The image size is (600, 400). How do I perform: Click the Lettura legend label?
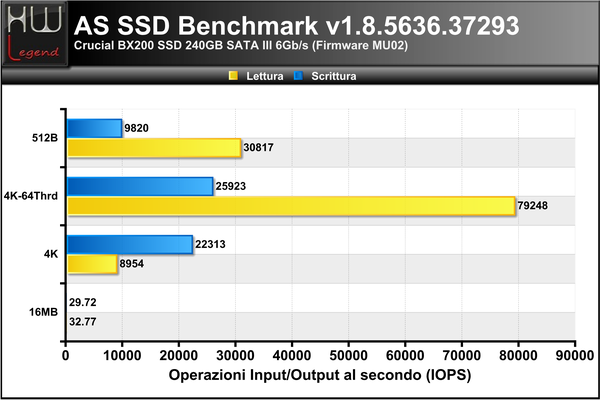[x=265, y=76]
